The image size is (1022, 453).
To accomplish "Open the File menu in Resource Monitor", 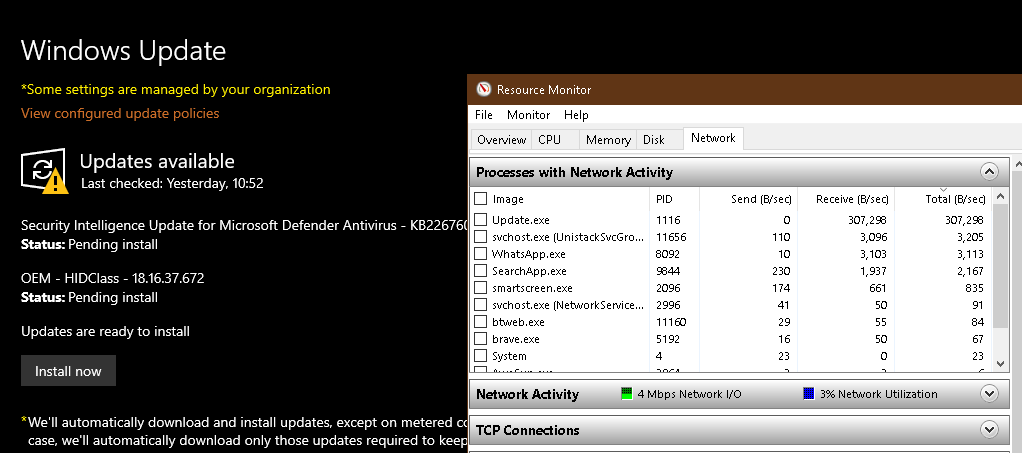I will tap(484, 115).
